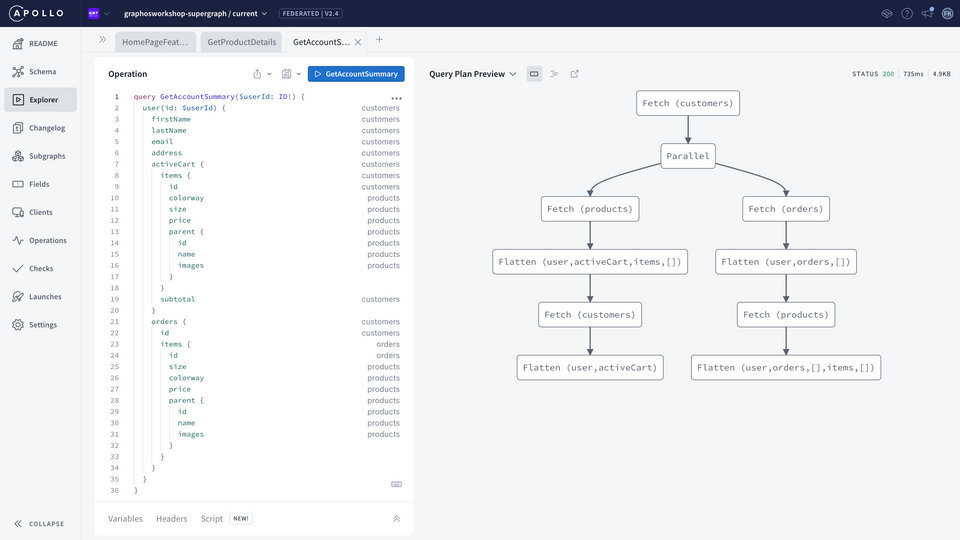960x540 pixels.
Task: Click the lastName field in query
Action: click(x=169, y=130)
